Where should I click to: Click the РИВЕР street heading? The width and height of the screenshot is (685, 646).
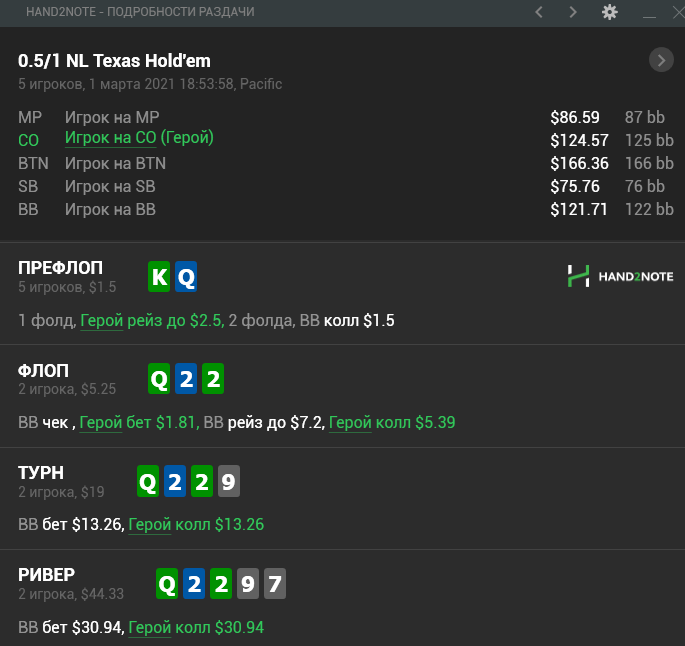coord(46,575)
